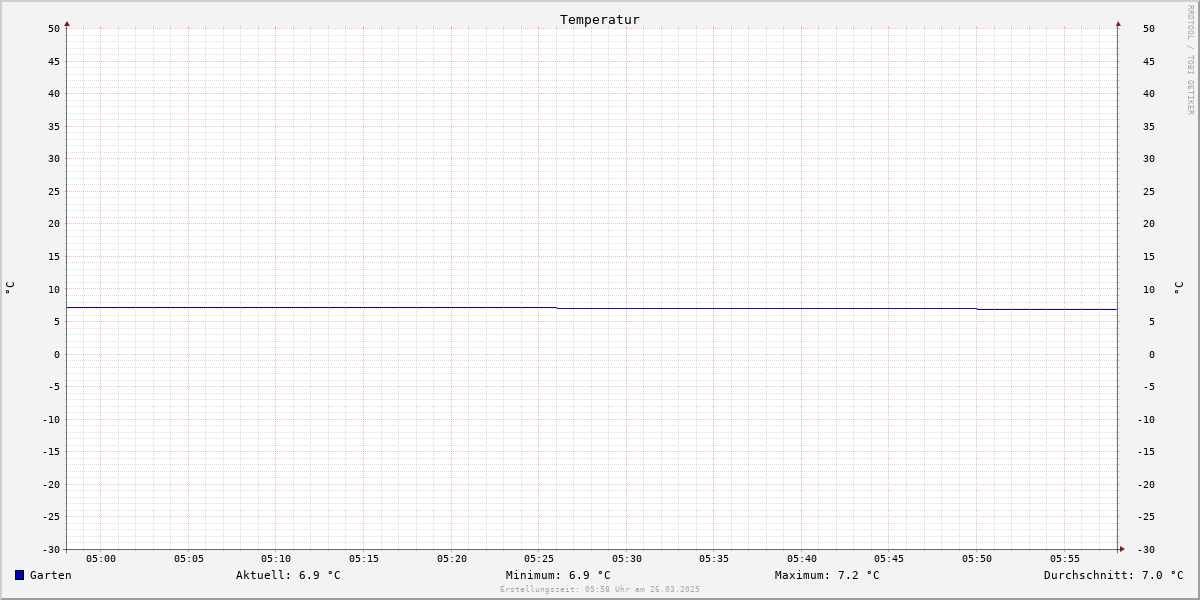Image resolution: width=1200 pixels, height=600 pixels.
Task: Click the 05:55 time axis label
Action: point(1065,558)
